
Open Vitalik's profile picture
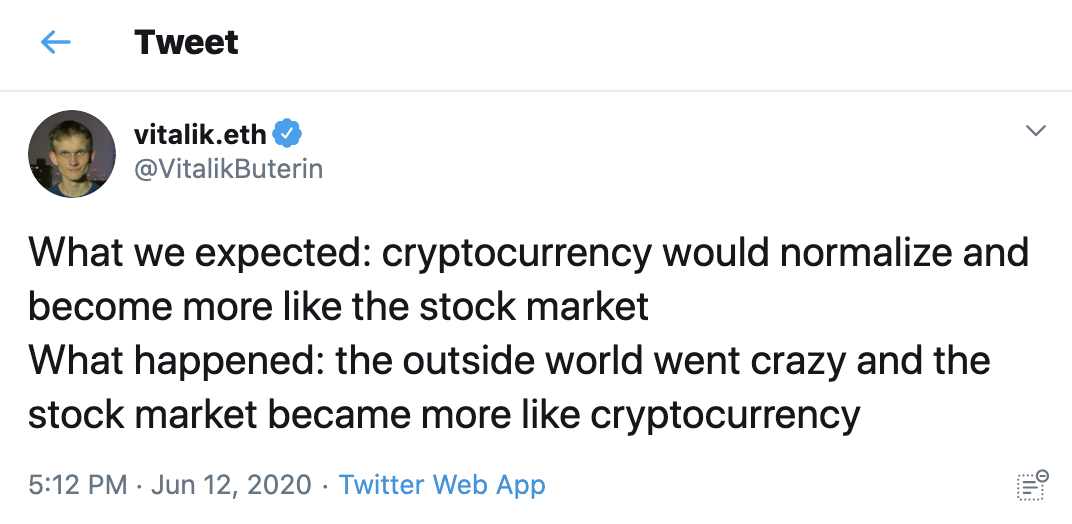tap(72, 152)
